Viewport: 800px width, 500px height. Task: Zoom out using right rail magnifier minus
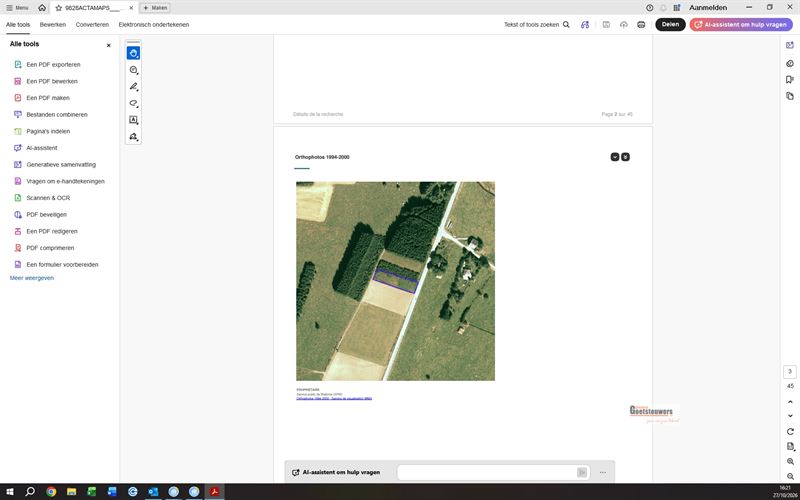click(790, 477)
